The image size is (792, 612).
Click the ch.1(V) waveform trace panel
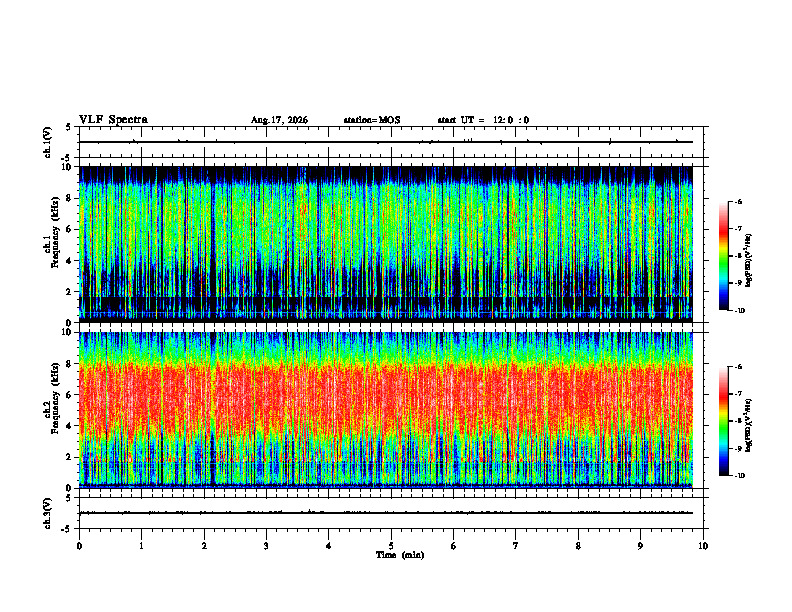coord(391,142)
